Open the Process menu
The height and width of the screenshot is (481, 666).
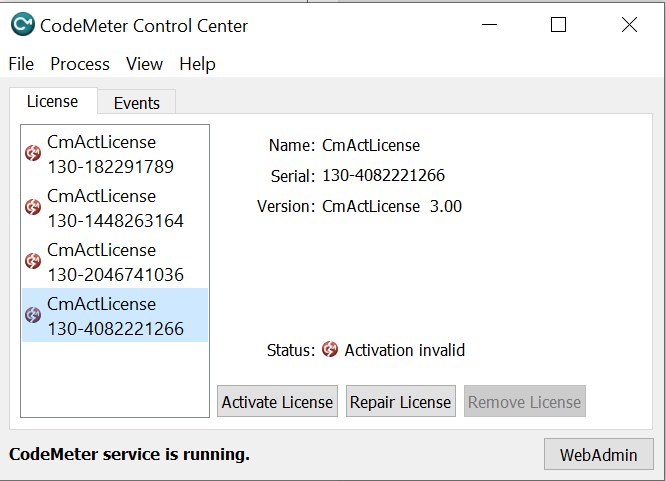click(80, 64)
